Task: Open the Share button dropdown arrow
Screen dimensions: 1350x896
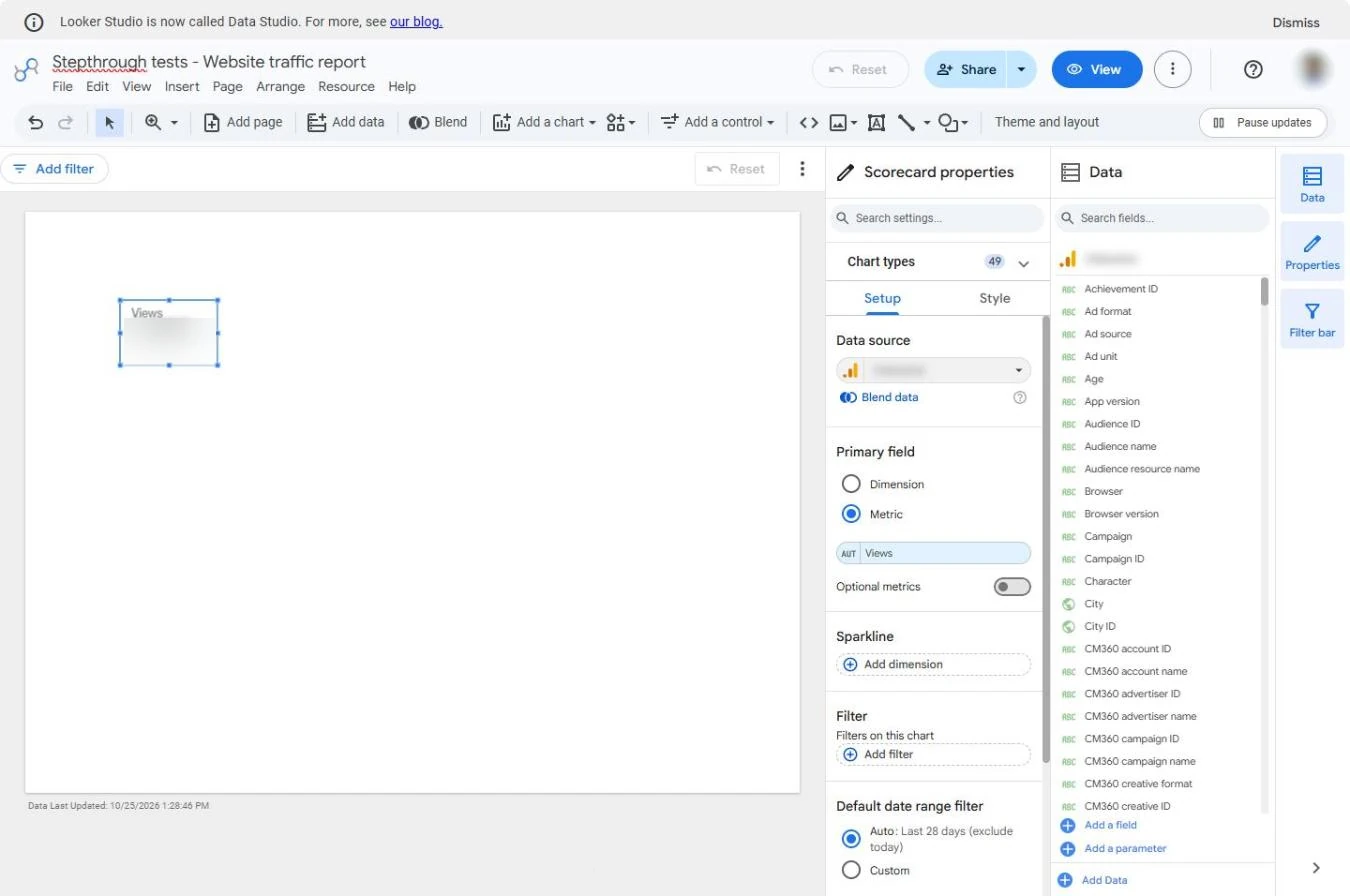Action: 1021,69
